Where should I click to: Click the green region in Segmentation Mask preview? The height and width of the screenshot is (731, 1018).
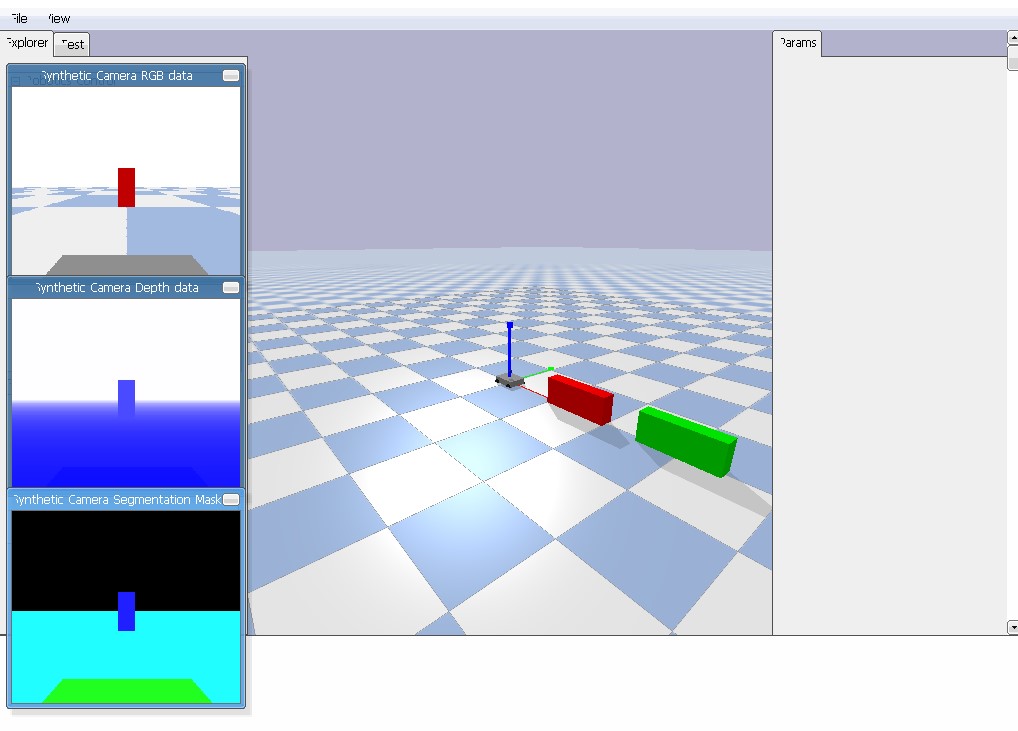tap(126, 691)
